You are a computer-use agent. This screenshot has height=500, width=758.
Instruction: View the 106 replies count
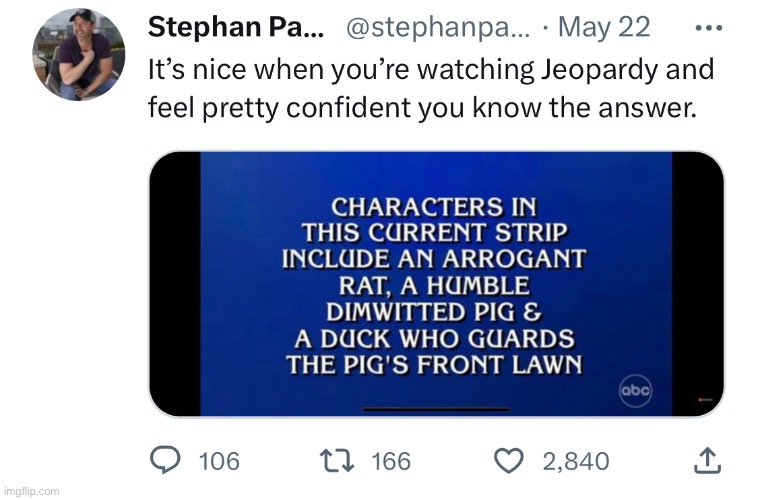click(219, 461)
